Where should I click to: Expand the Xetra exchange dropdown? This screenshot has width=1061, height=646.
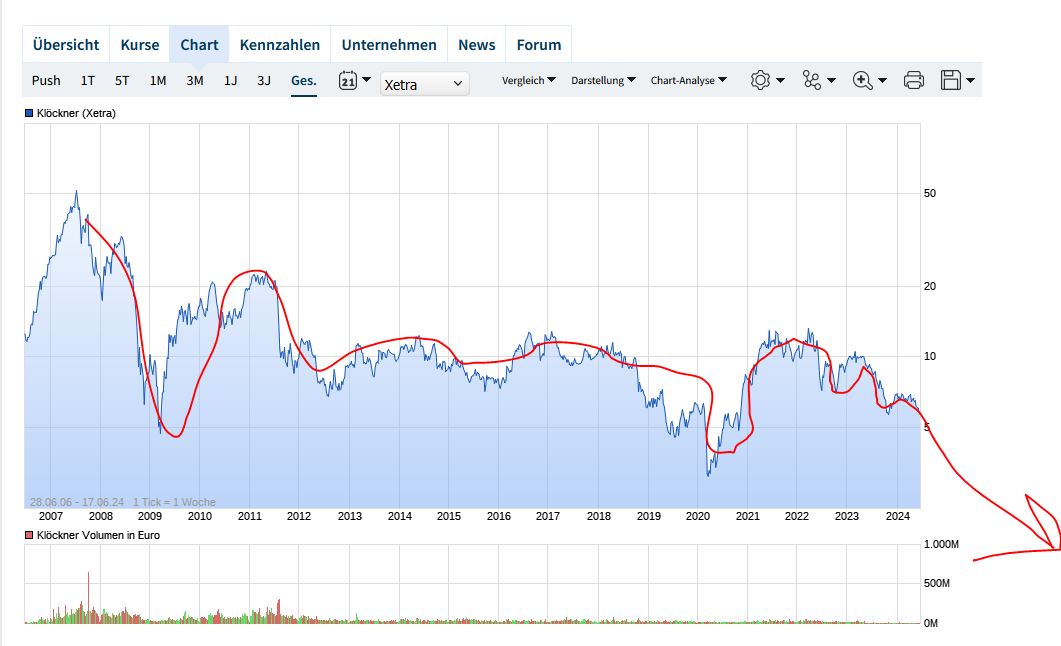click(x=424, y=84)
